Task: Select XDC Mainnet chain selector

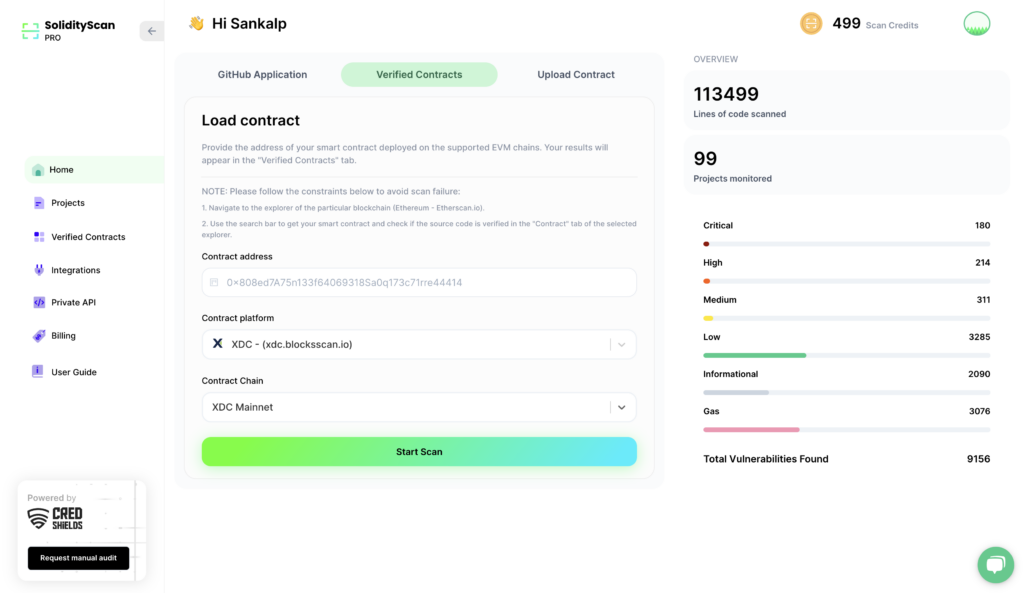Action: pyautogui.click(x=400, y=407)
